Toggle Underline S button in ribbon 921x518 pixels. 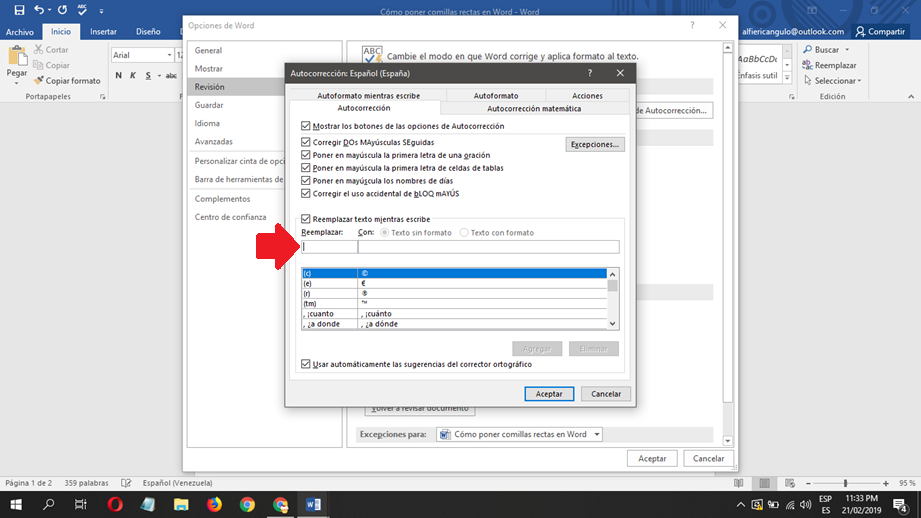coord(148,75)
